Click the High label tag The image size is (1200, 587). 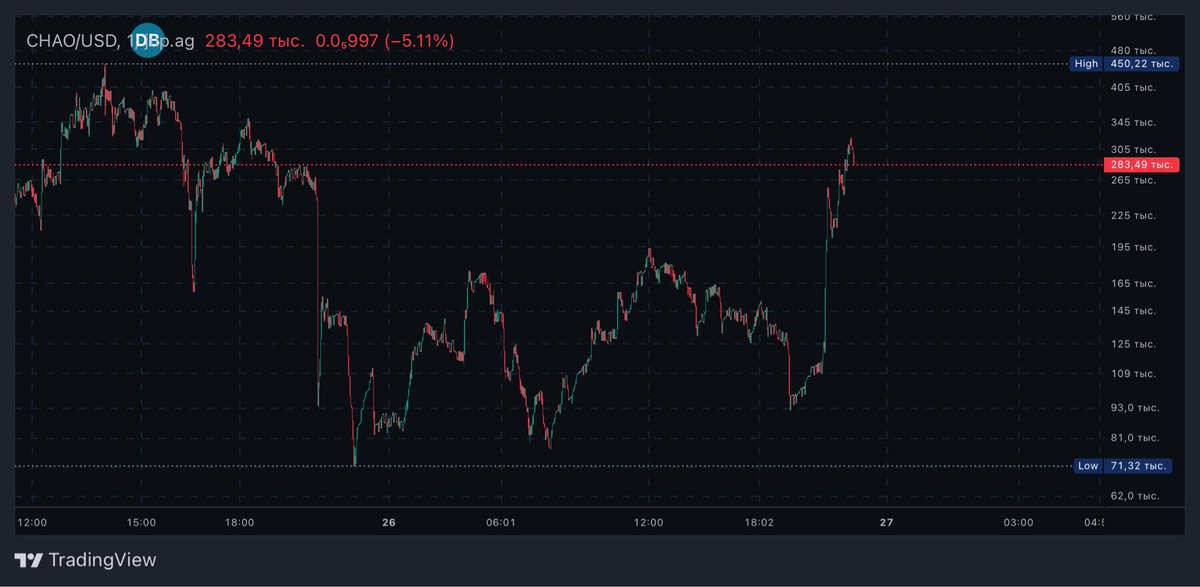(x=1085, y=63)
